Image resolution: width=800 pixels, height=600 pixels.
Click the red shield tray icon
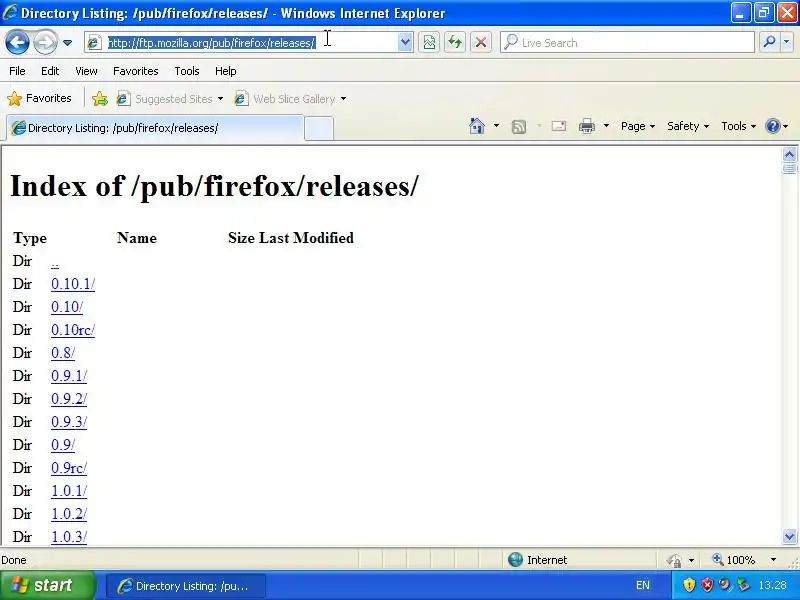(707, 585)
